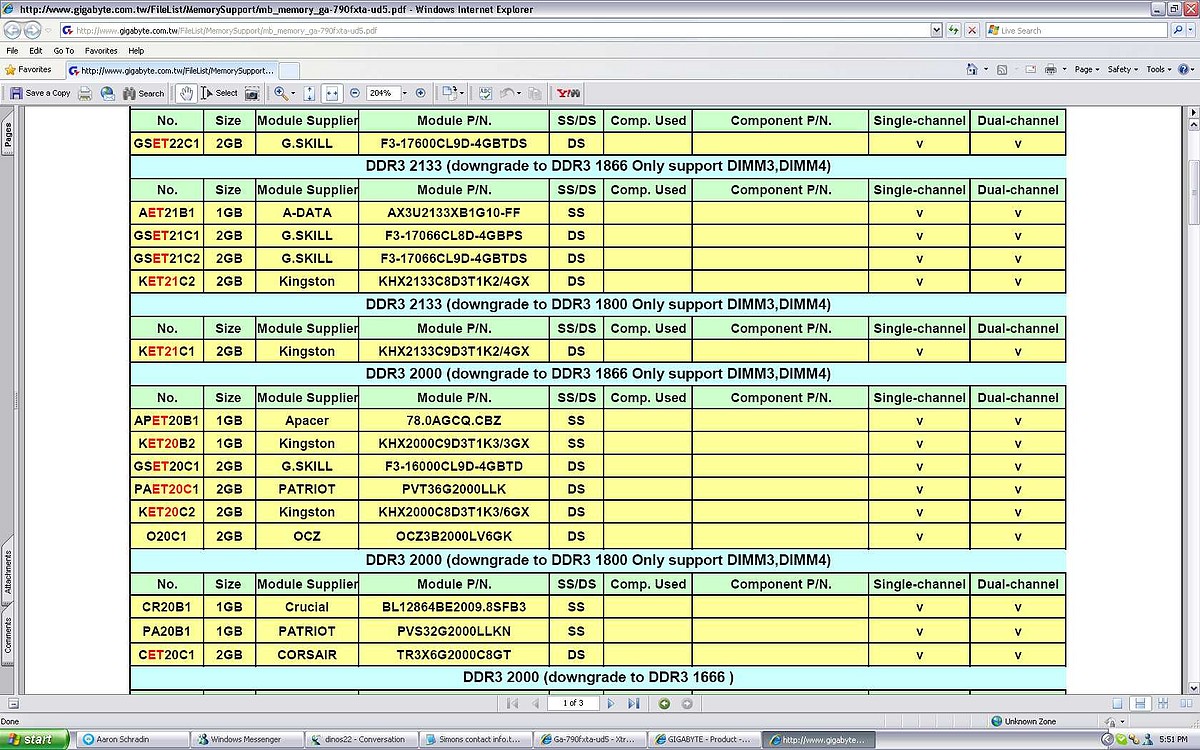Click OCZ3B2000LV6GK module part number
This screenshot has width=1200, height=750.
pyautogui.click(x=454, y=536)
